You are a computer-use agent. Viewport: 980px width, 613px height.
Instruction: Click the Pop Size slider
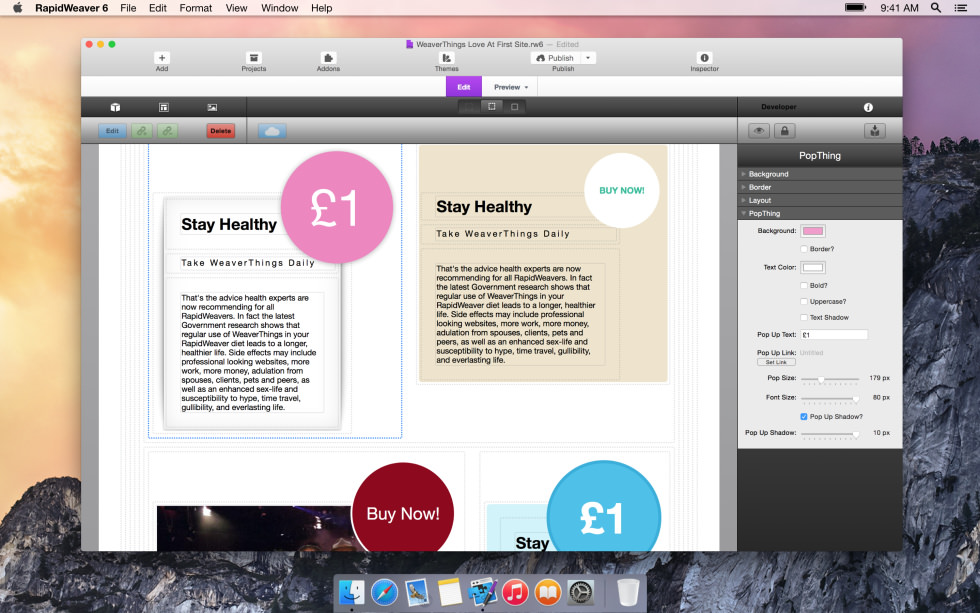pos(830,379)
